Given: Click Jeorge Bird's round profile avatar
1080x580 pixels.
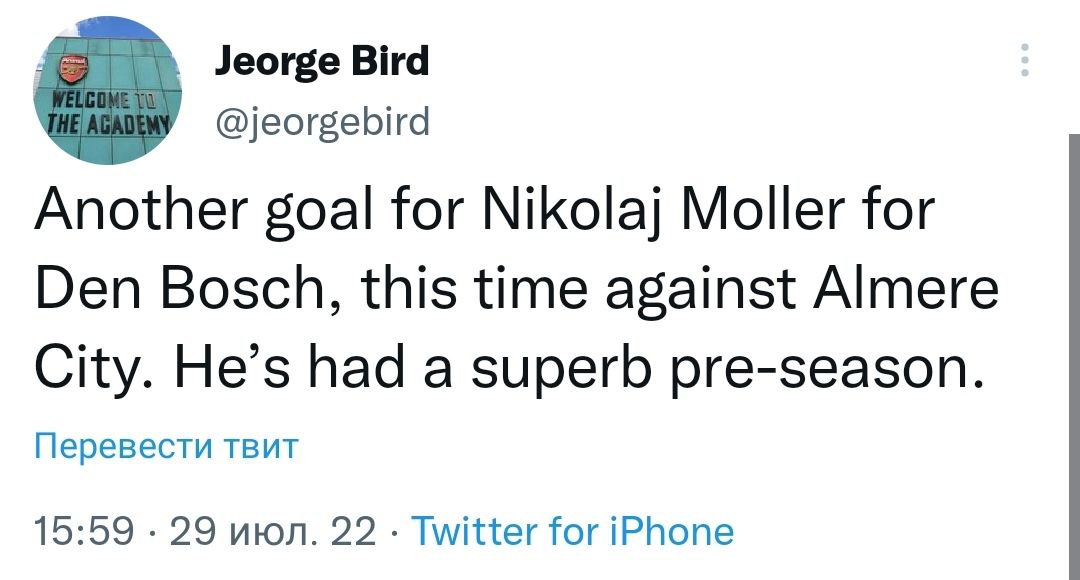Looking at the screenshot, I should [110, 90].
